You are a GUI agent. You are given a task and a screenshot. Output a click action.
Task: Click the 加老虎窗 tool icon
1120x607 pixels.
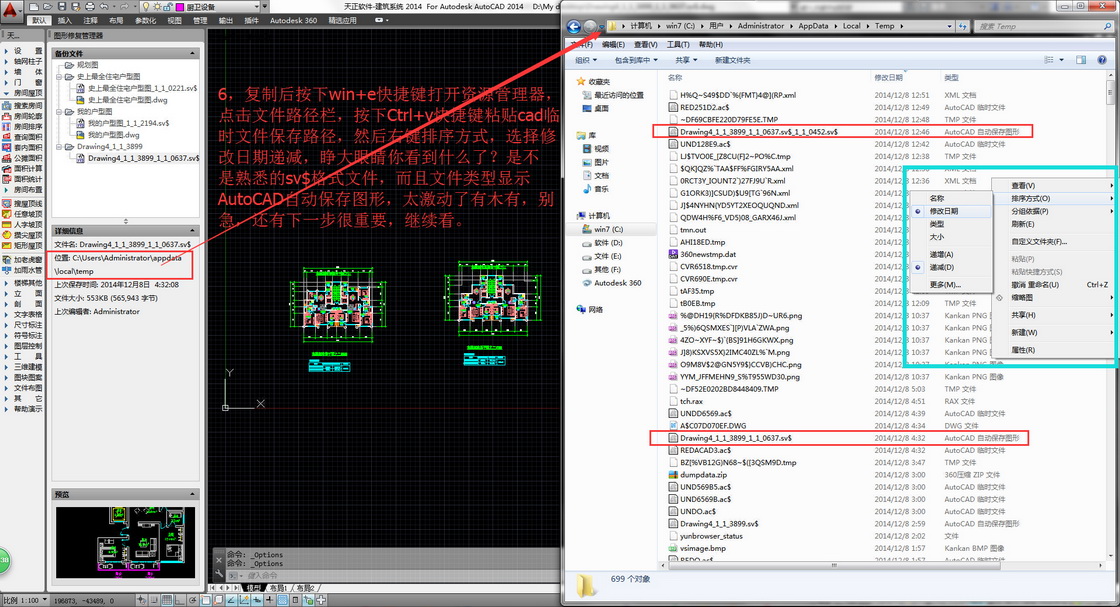click(x=7, y=260)
